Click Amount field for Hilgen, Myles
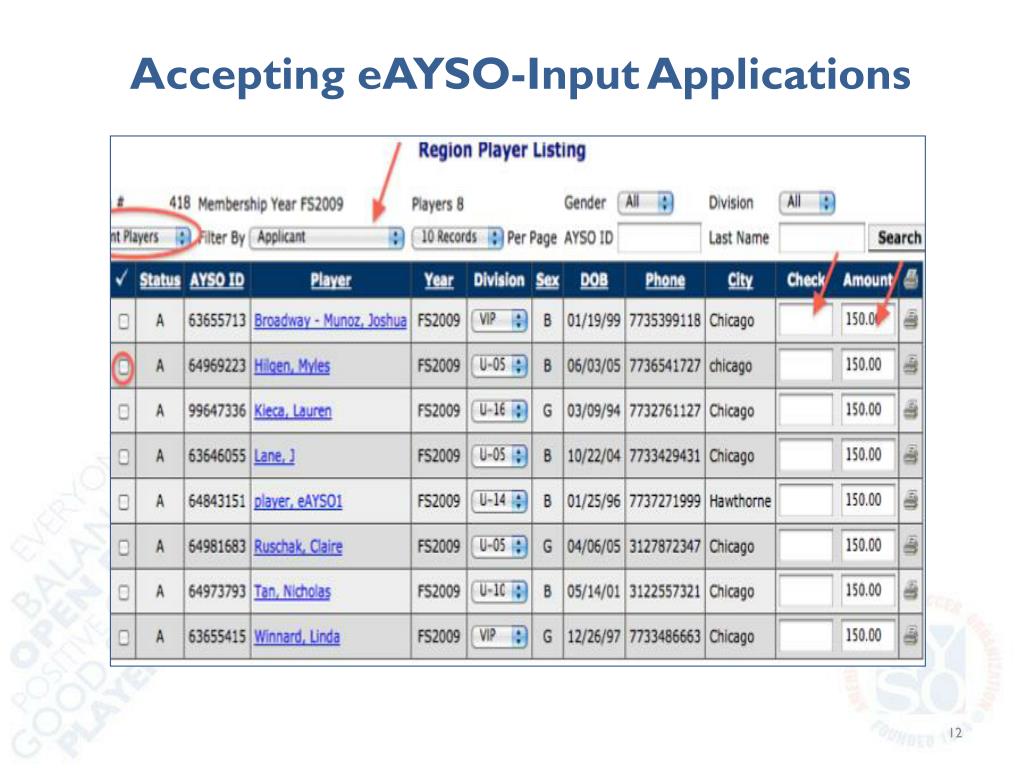 (868, 365)
